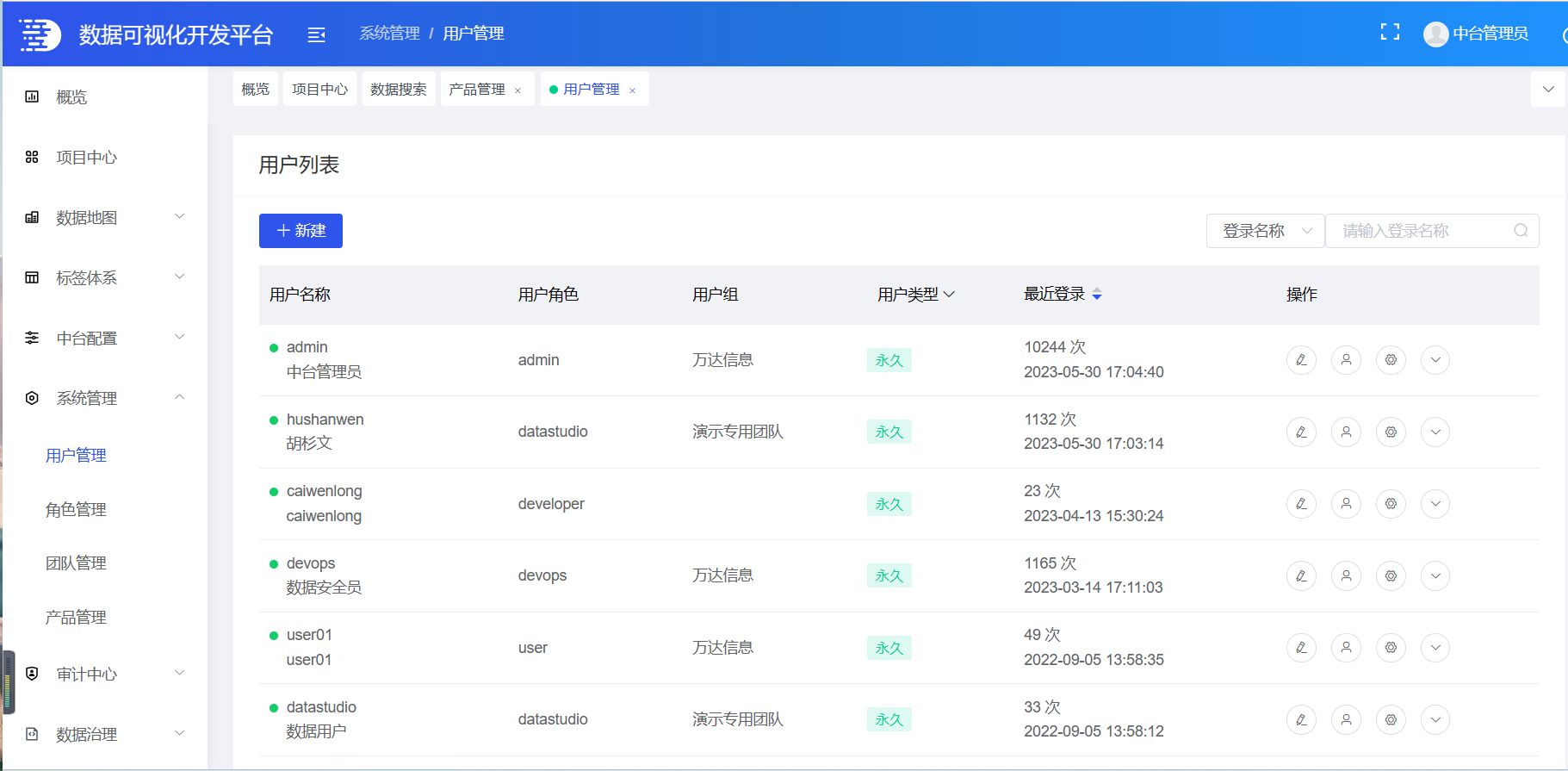Open settings gear for hushanwen row
Screen dimensions: 1568x771
(1391, 432)
